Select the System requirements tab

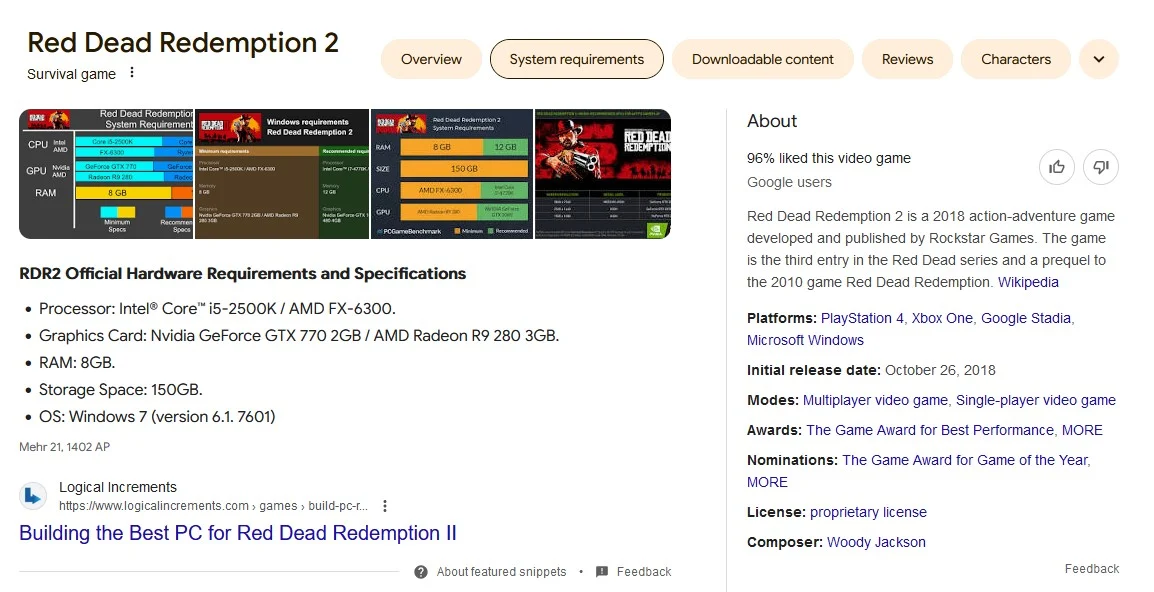[576, 59]
